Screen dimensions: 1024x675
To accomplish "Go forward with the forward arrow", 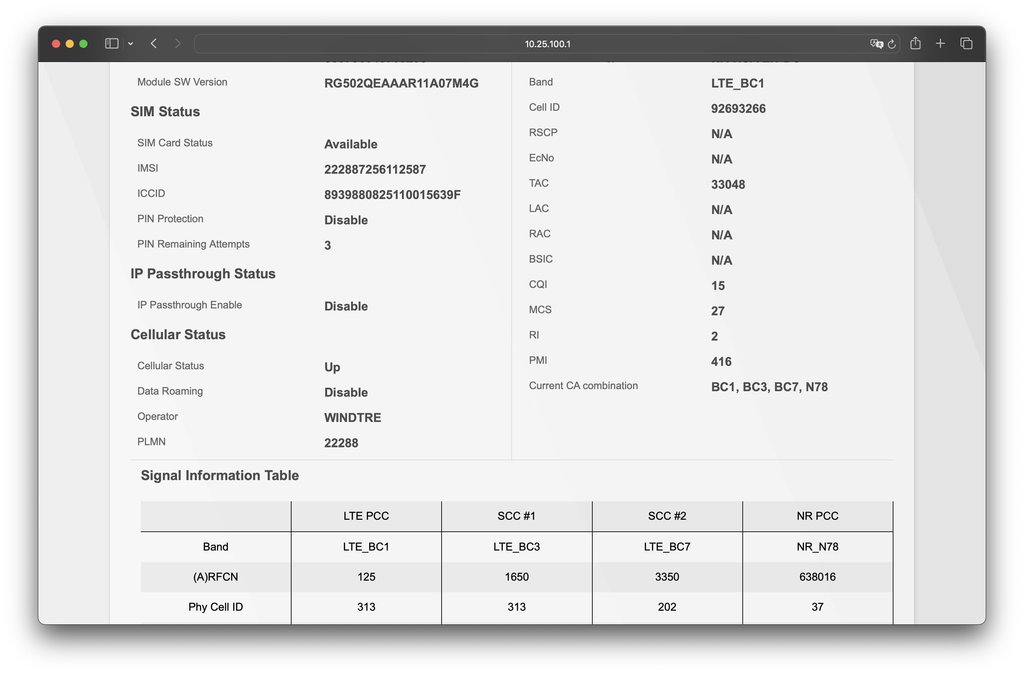I will click(178, 44).
